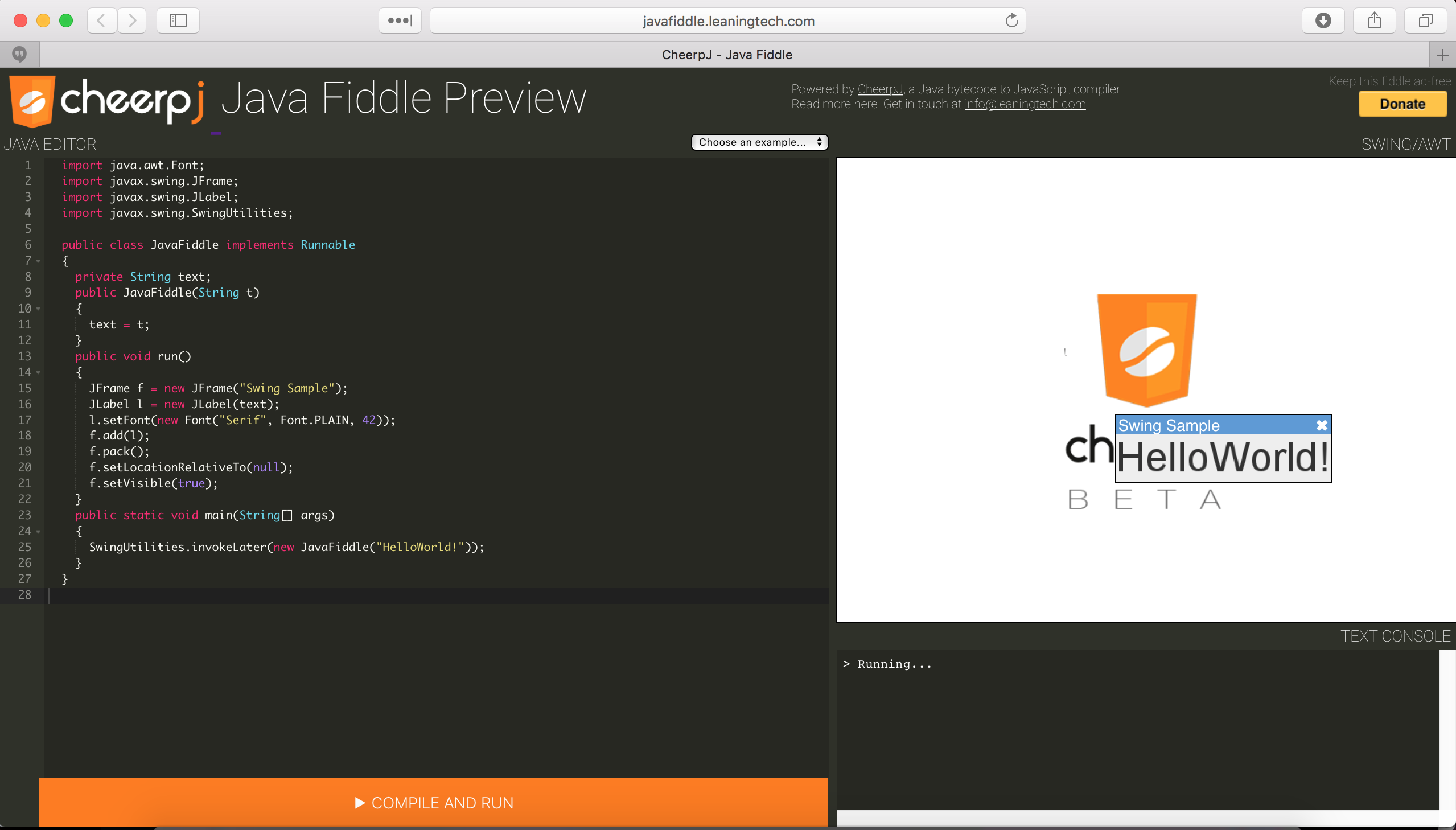Open a new tab with plus

click(x=1442, y=55)
